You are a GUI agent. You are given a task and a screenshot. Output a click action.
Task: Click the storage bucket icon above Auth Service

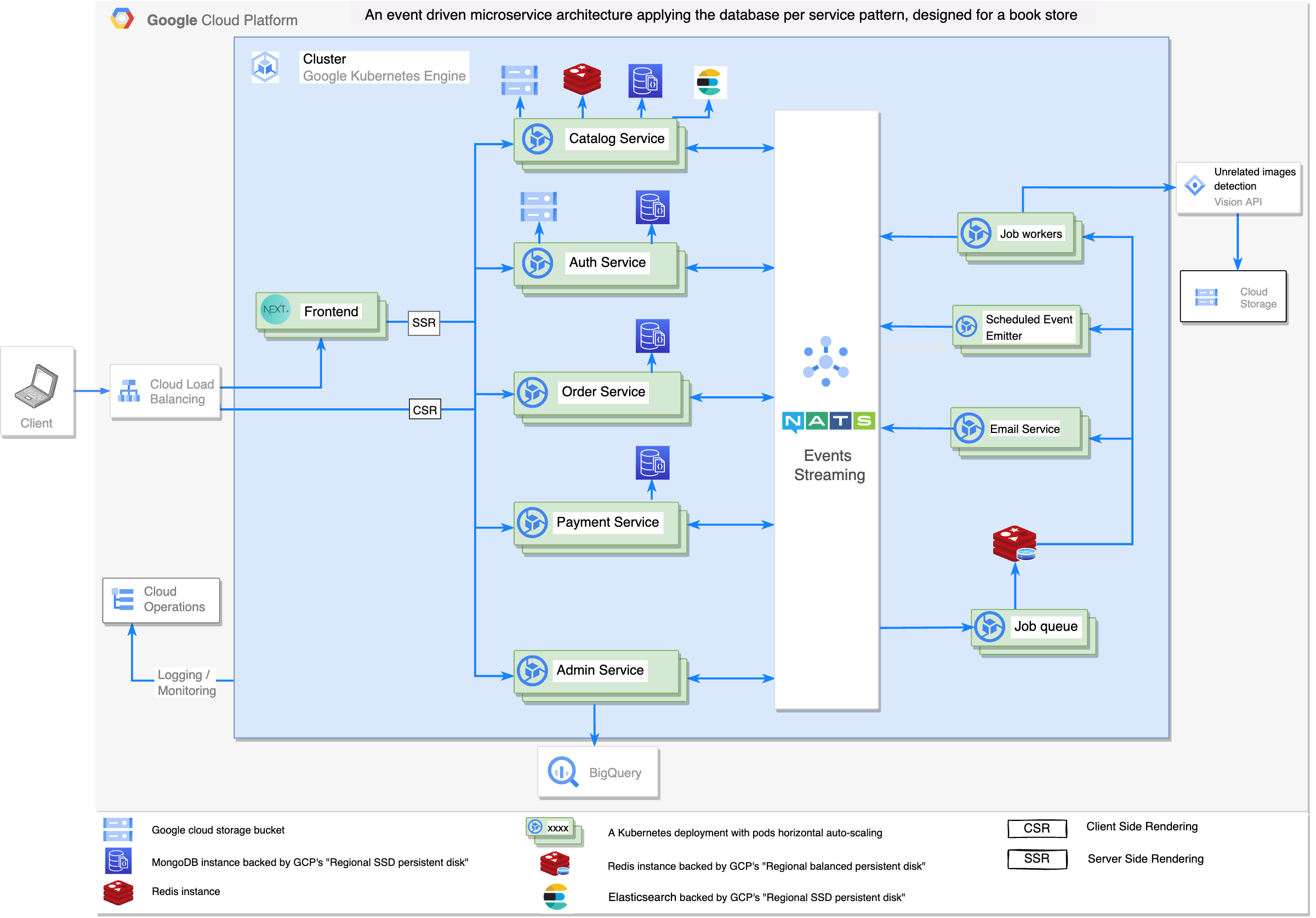click(x=538, y=206)
